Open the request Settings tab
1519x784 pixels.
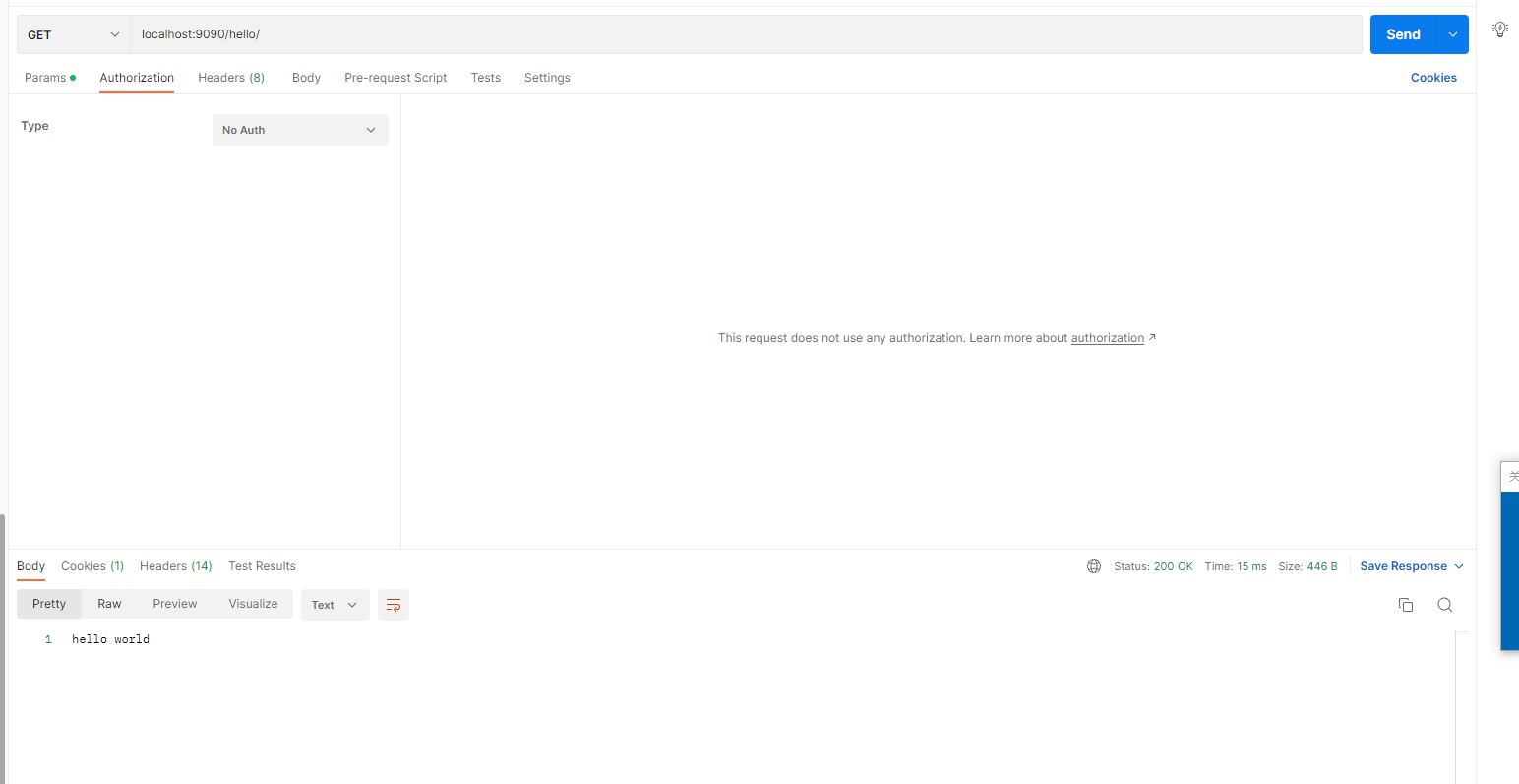click(x=547, y=78)
